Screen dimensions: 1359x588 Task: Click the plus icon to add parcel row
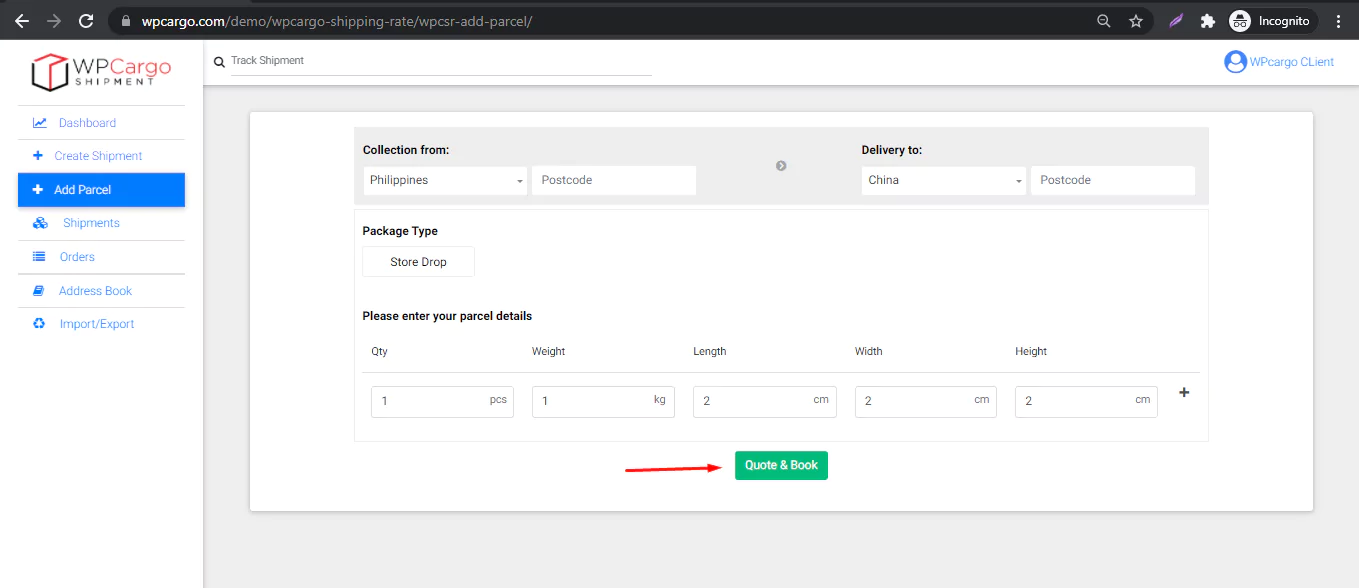pos(1184,393)
